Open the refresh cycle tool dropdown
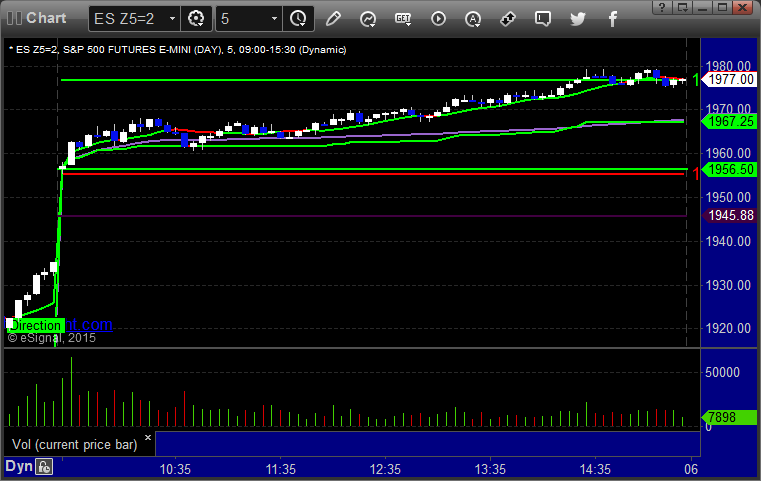This screenshot has width=761, height=481. pos(368,18)
